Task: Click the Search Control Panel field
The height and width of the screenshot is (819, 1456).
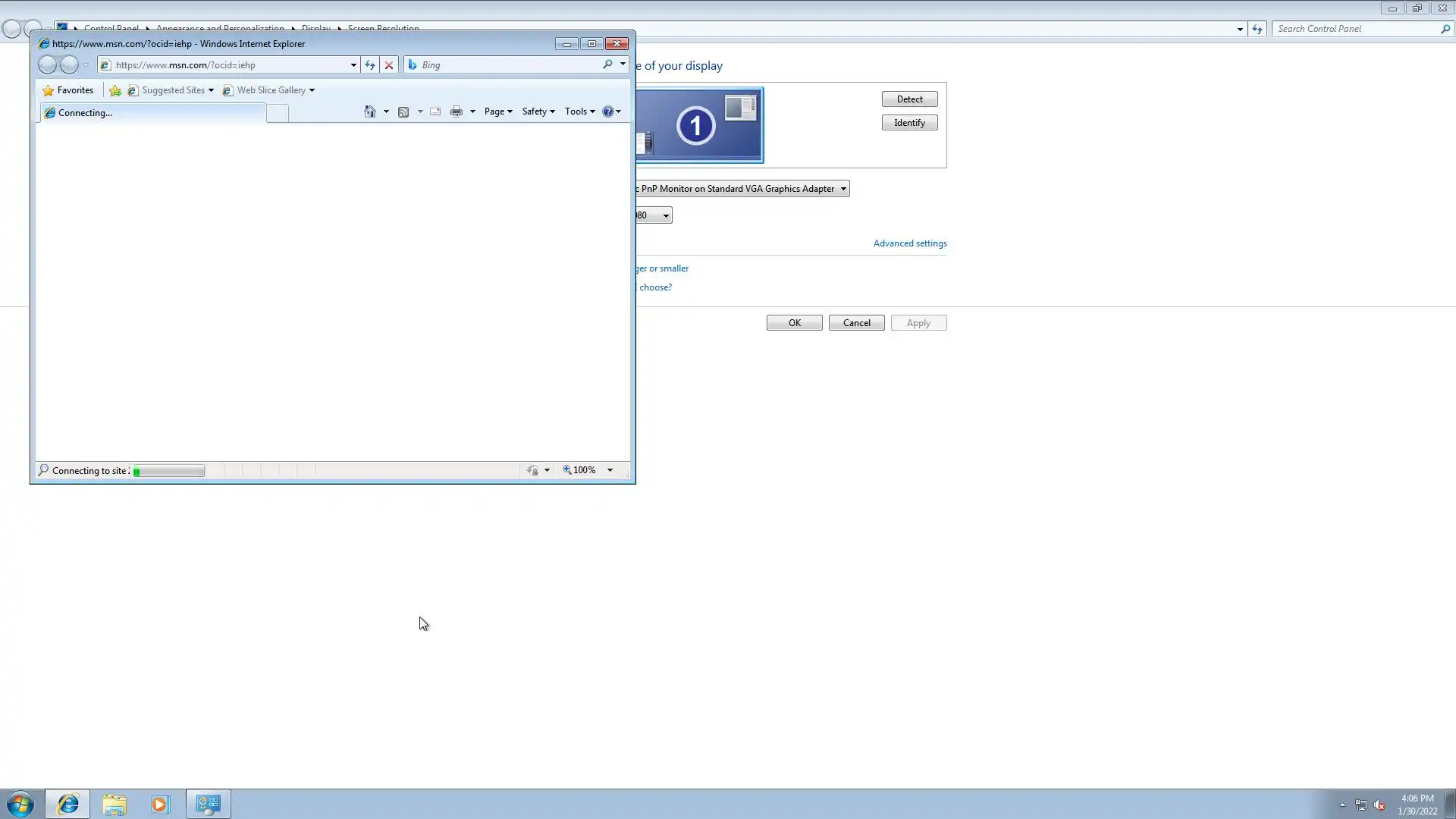Action: tap(1356, 29)
